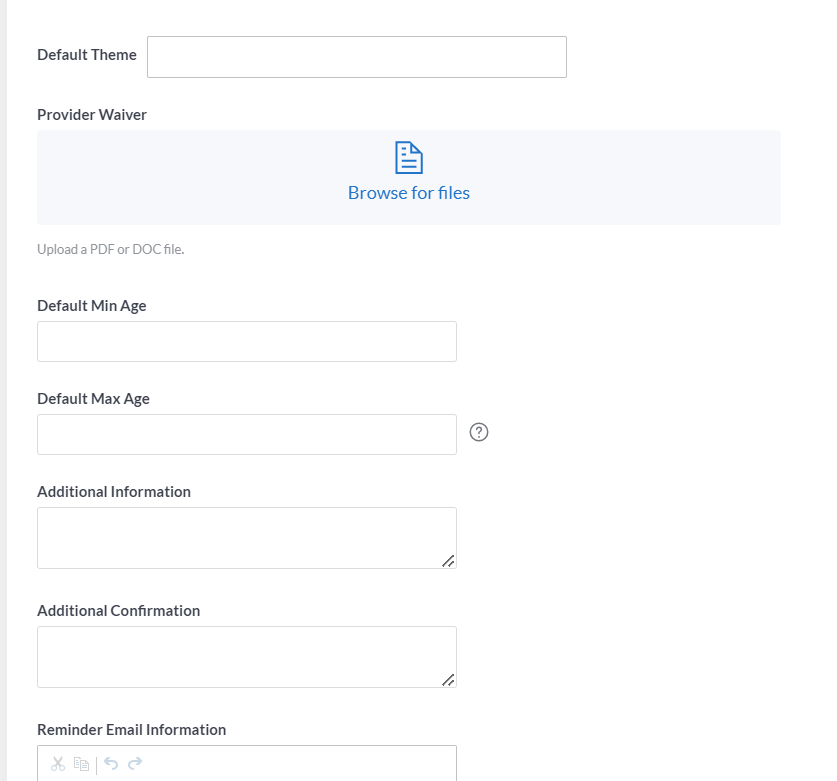Image resolution: width=837 pixels, height=781 pixels.
Task: Focus the Default Theme text field
Action: (x=357, y=57)
